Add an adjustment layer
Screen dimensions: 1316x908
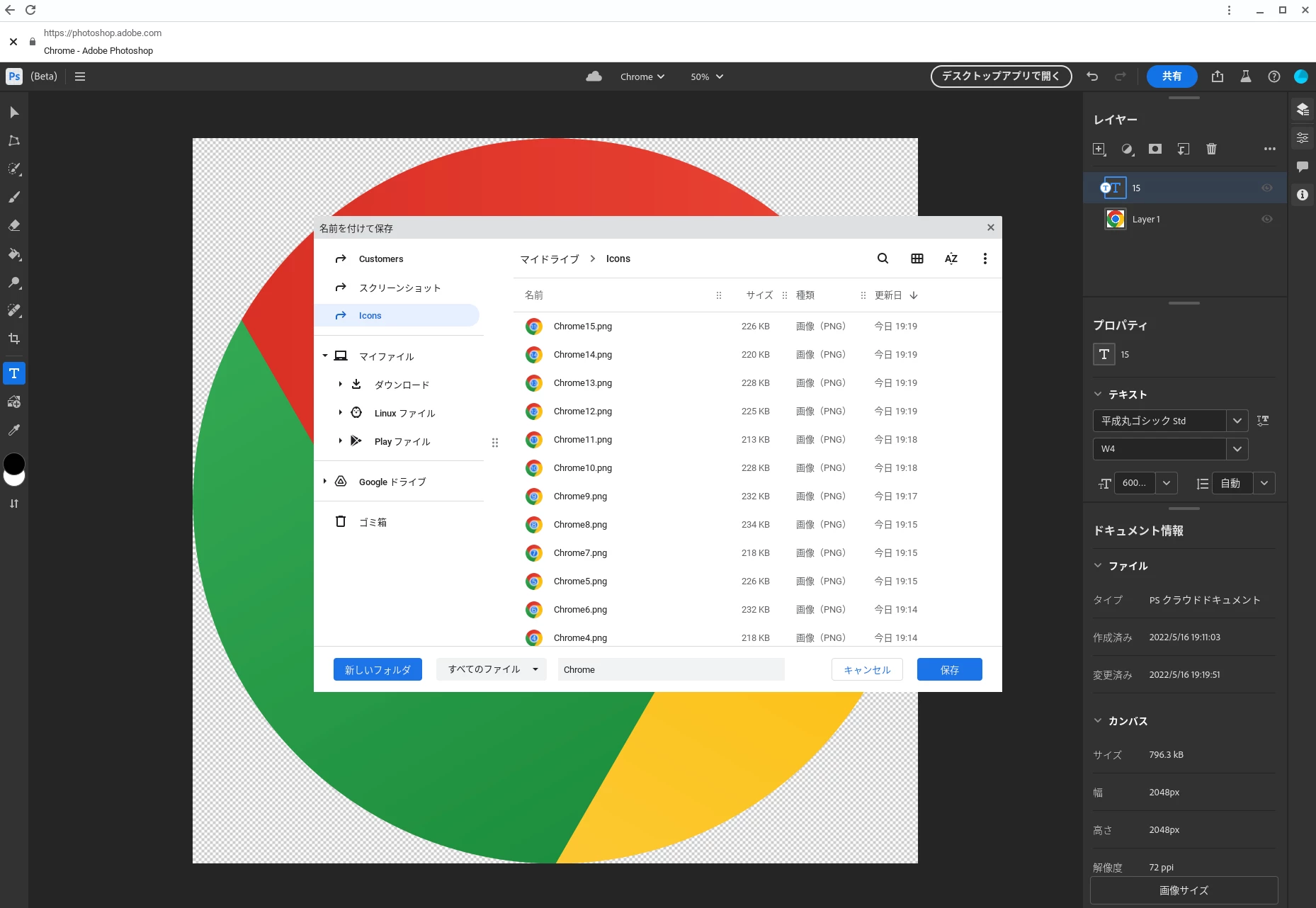(1128, 149)
